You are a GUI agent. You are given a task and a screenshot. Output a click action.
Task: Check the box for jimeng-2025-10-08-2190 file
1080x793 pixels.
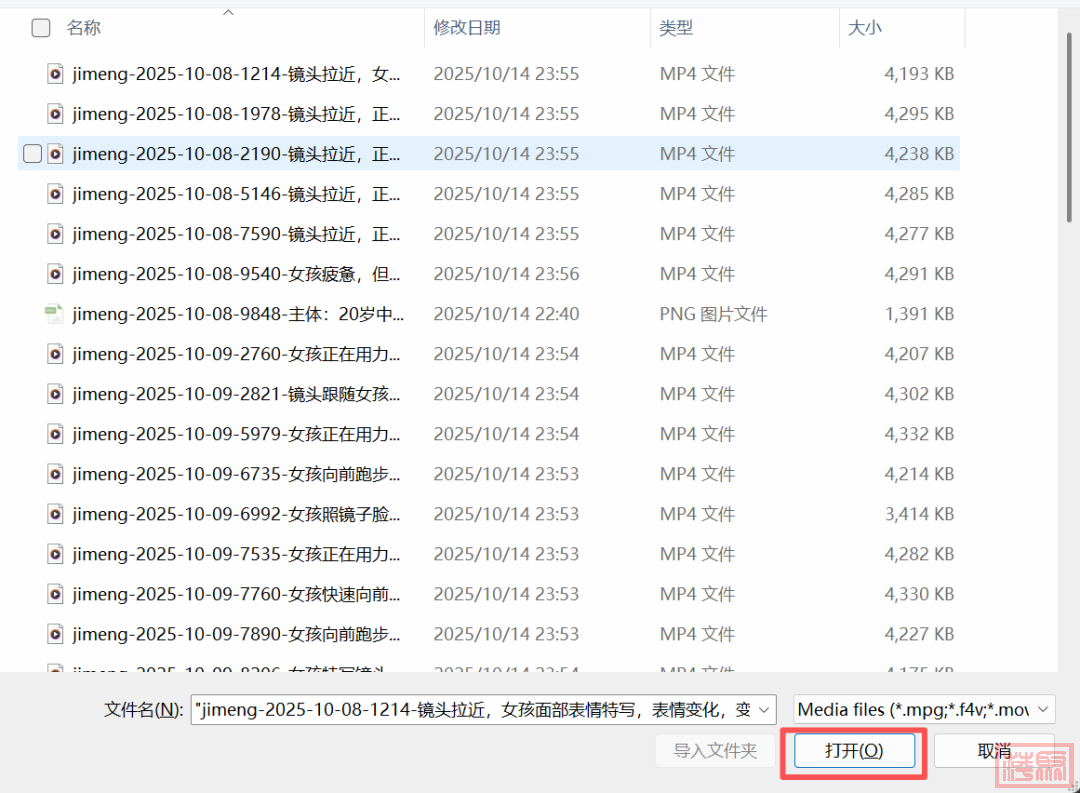(x=32, y=154)
